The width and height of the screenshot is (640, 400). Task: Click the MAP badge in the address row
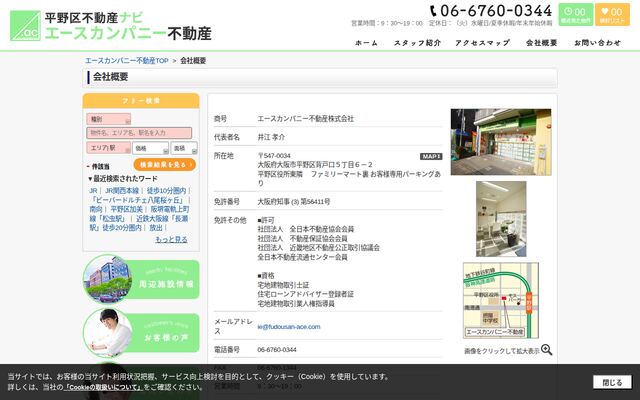[x=431, y=156]
